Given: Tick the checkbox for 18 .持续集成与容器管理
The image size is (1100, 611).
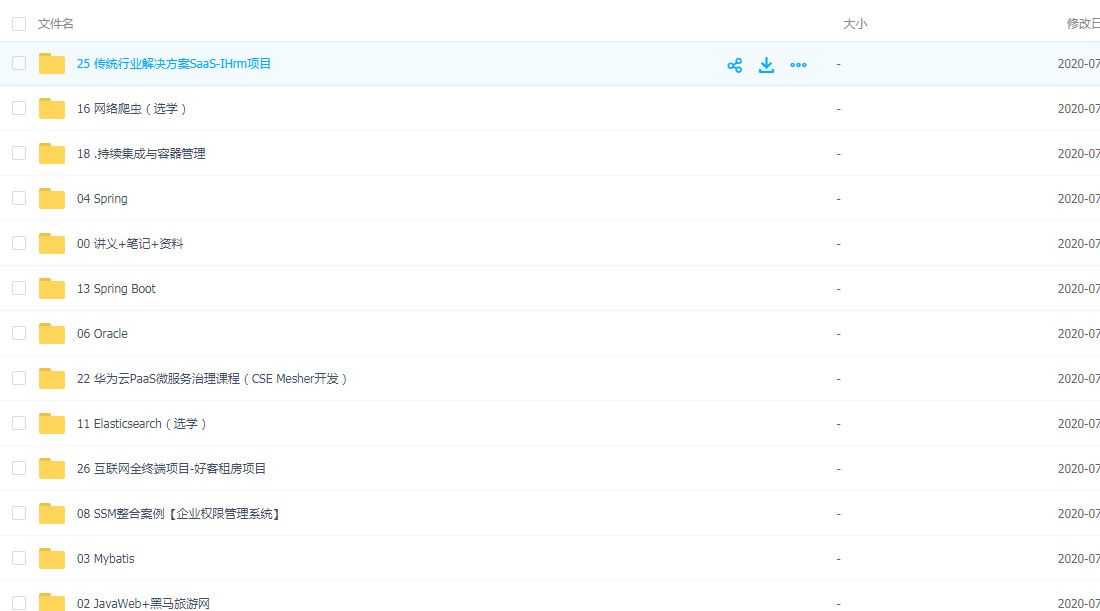Looking at the screenshot, I should [19, 153].
